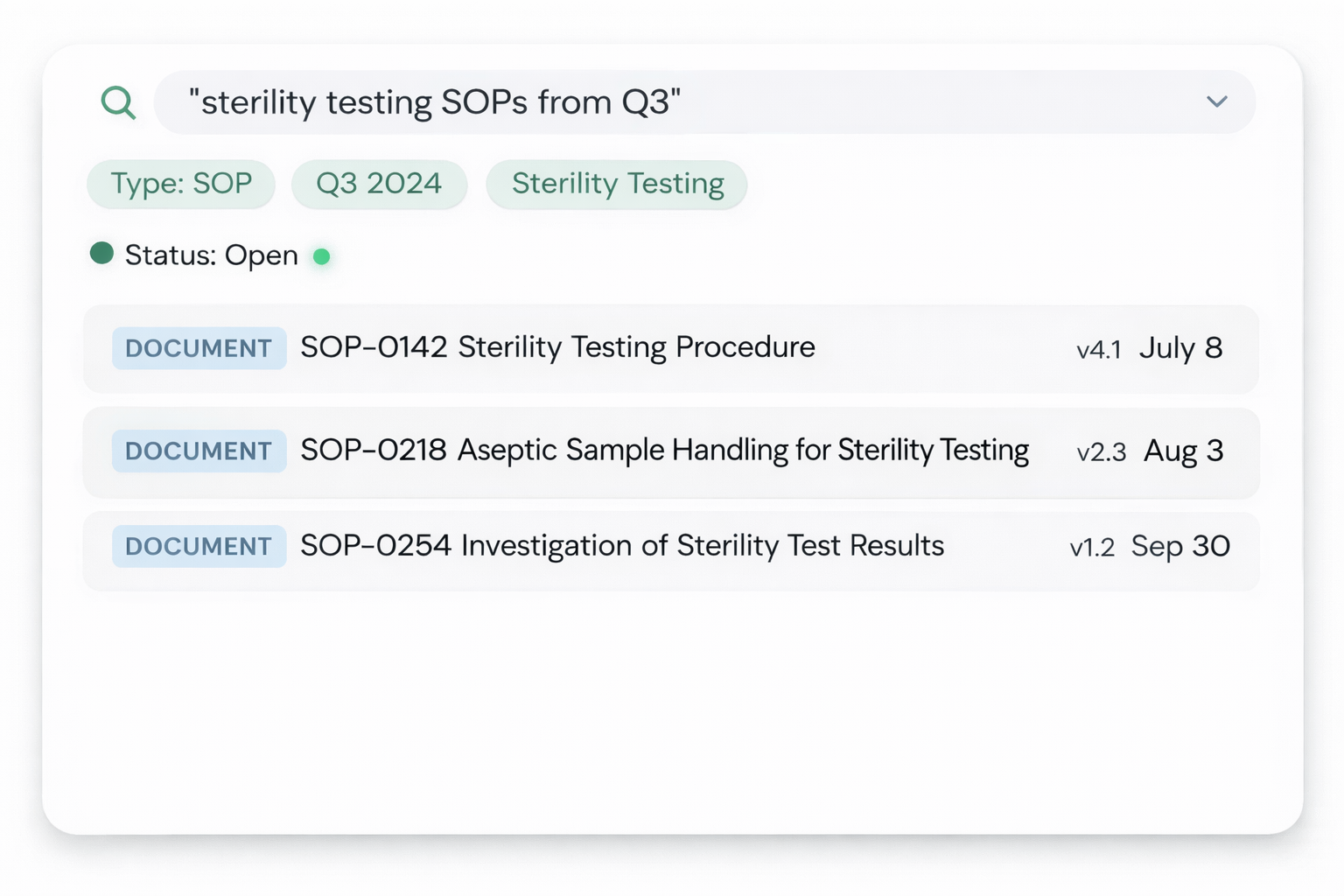This screenshot has width=1344, height=896.
Task: Click the DOCUMENT badge on SOP-0218
Action: pyautogui.click(x=199, y=451)
